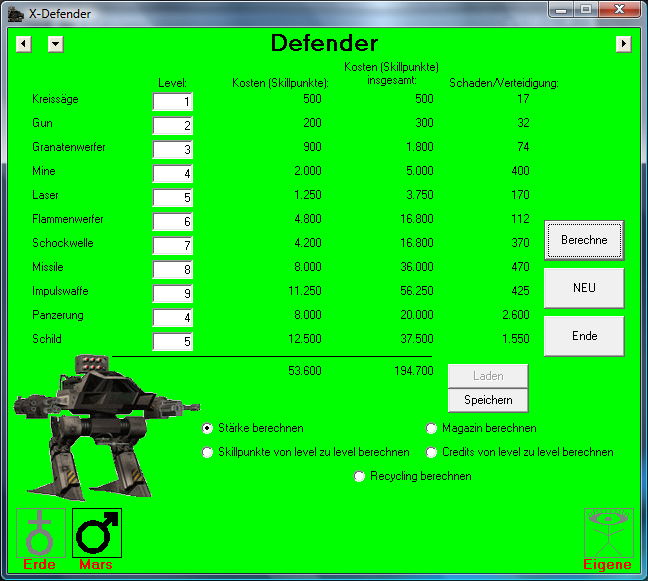The width and height of the screenshot is (648, 581).
Task: Click the Impulswaffe label
Action: (x=60, y=291)
